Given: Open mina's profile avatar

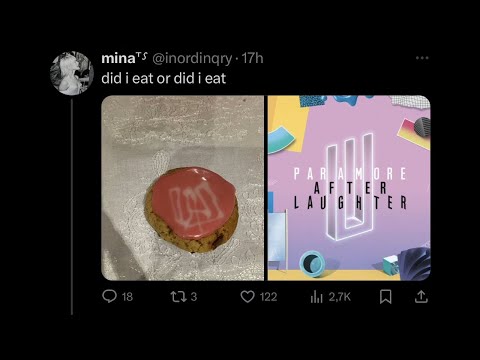Looking at the screenshot, I should (x=72, y=73).
